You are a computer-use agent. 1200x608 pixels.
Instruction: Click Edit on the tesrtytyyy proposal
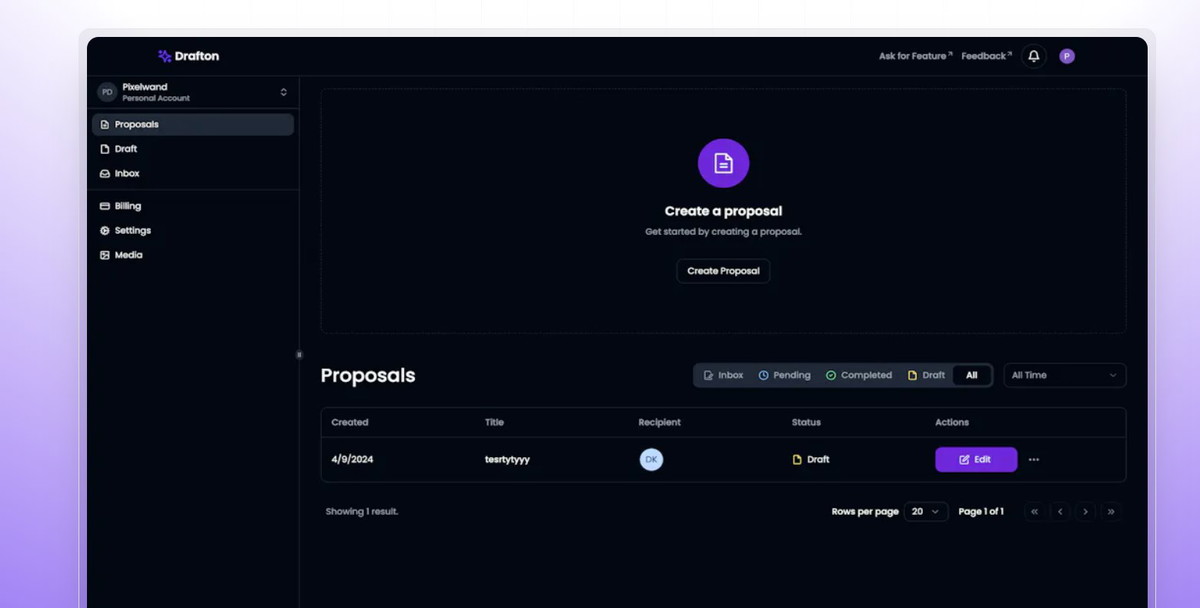coord(976,460)
